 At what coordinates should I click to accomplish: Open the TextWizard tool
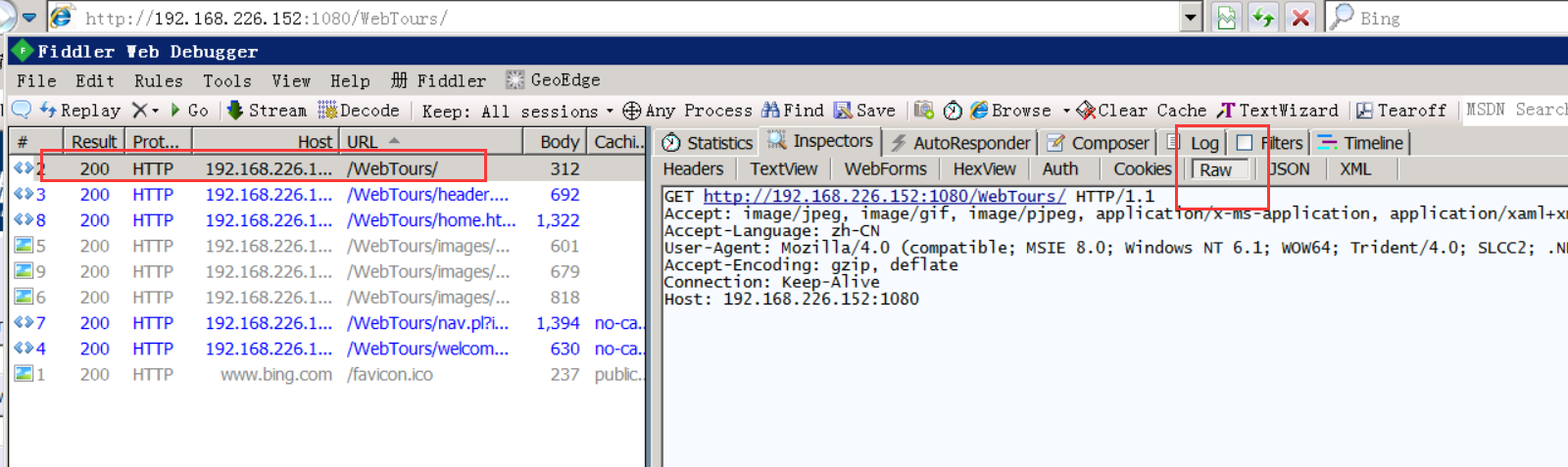click(1278, 111)
